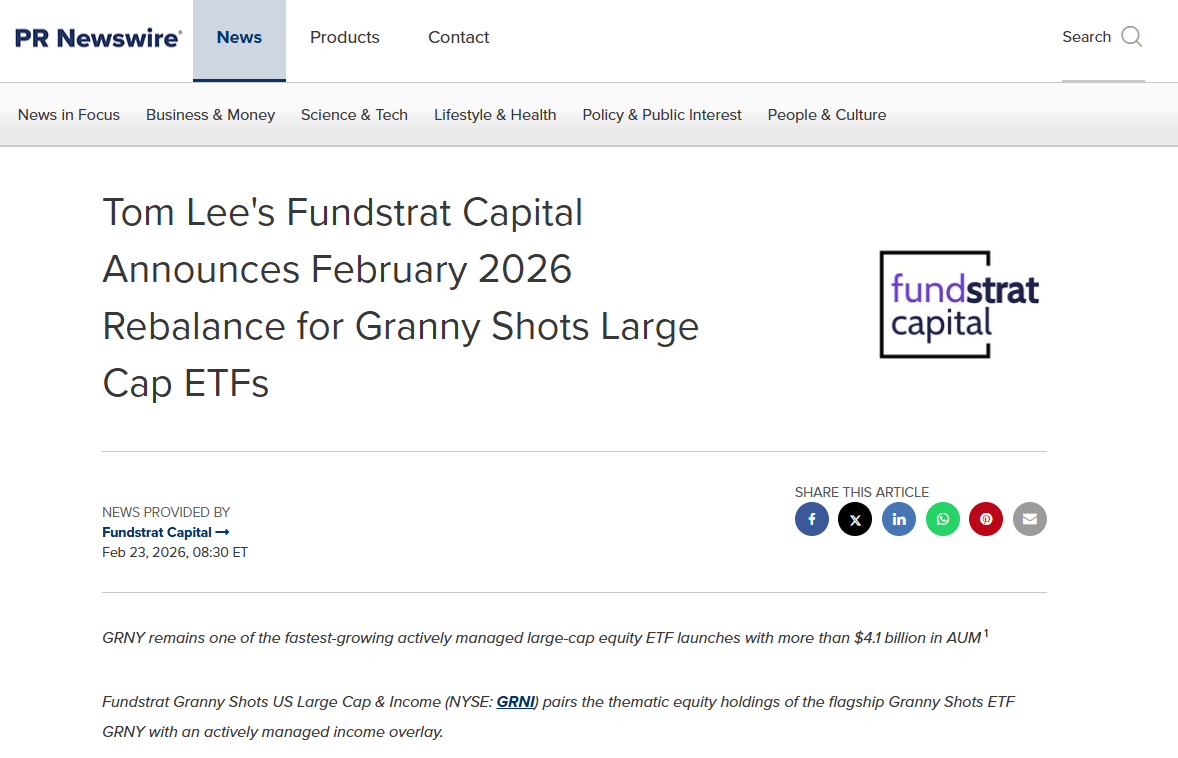Open People & Culture section
The height and width of the screenshot is (758, 1178).
point(827,115)
